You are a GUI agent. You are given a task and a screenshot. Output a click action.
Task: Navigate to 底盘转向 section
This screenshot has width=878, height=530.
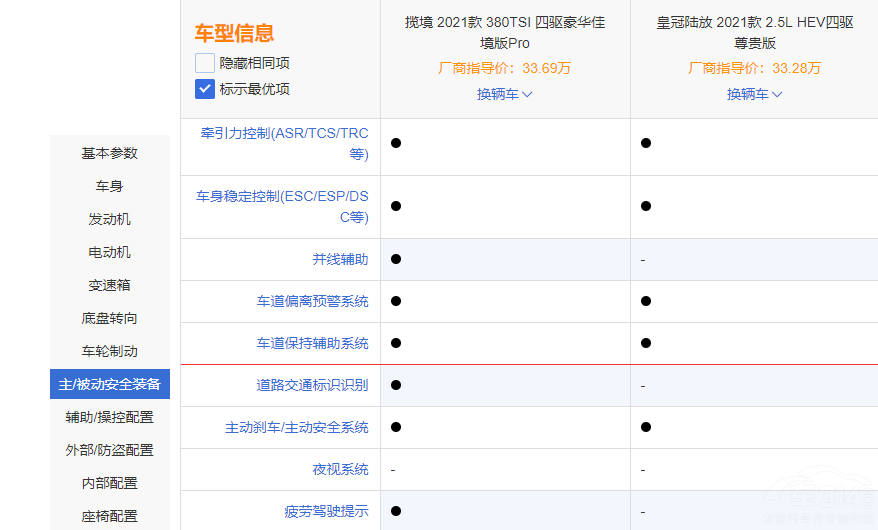tap(110, 318)
